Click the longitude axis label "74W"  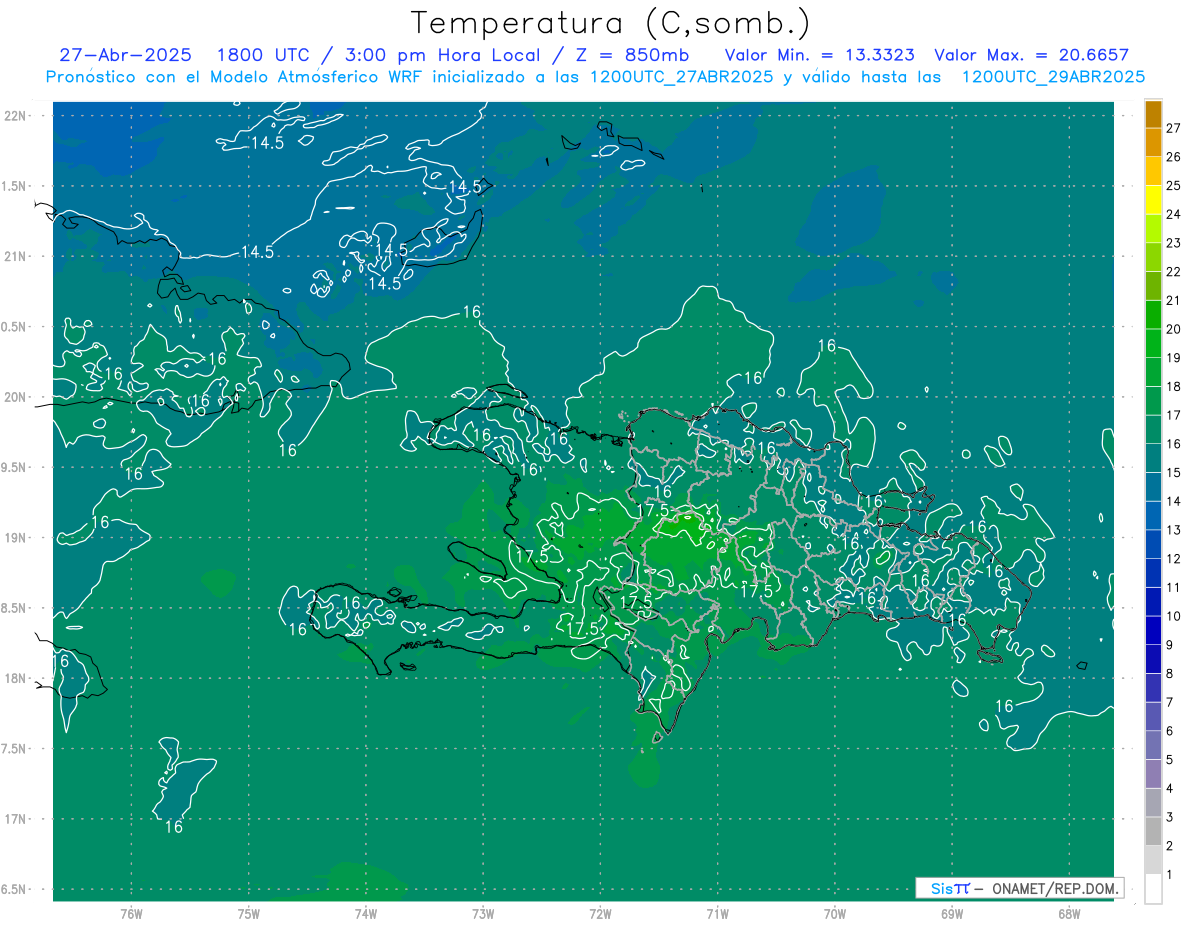coord(365,914)
